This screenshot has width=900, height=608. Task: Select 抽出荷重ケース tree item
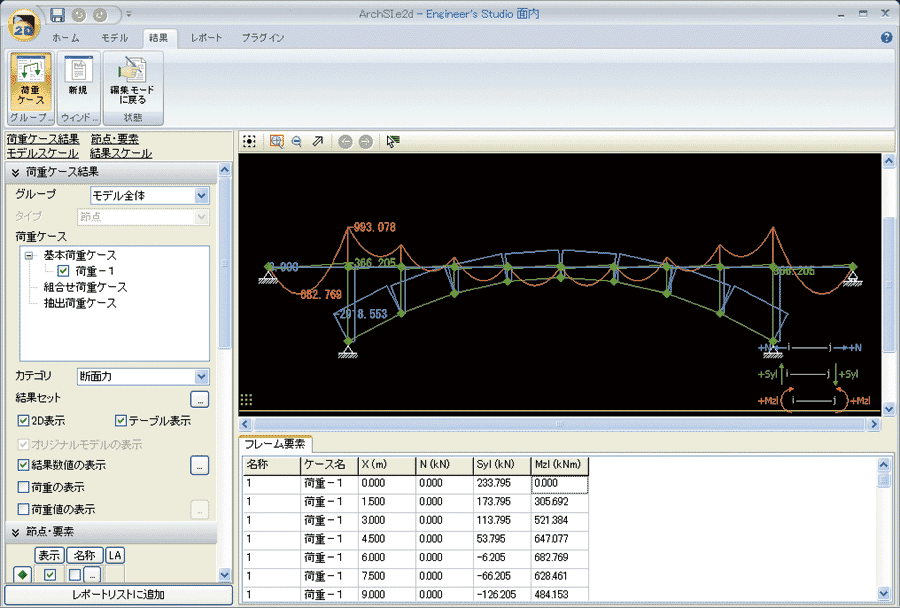(80, 303)
